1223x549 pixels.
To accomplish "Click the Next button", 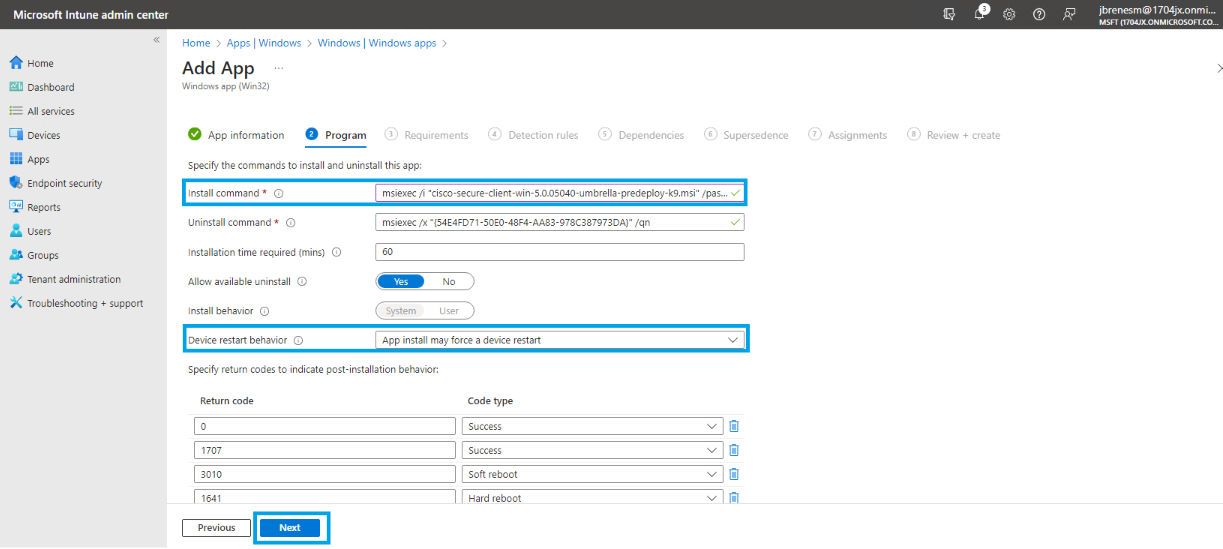I will point(290,528).
